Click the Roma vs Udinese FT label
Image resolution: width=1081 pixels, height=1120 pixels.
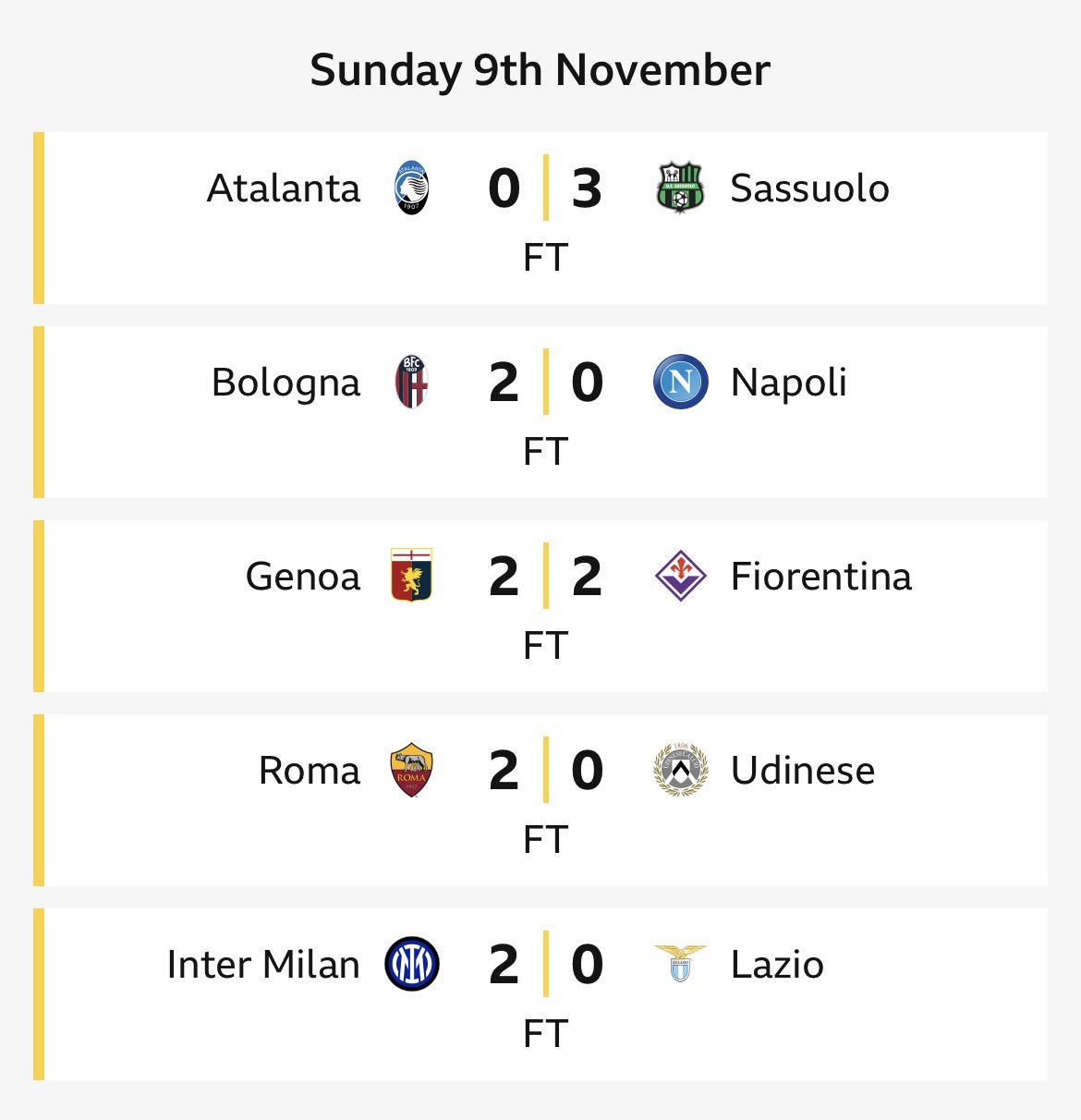545,839
